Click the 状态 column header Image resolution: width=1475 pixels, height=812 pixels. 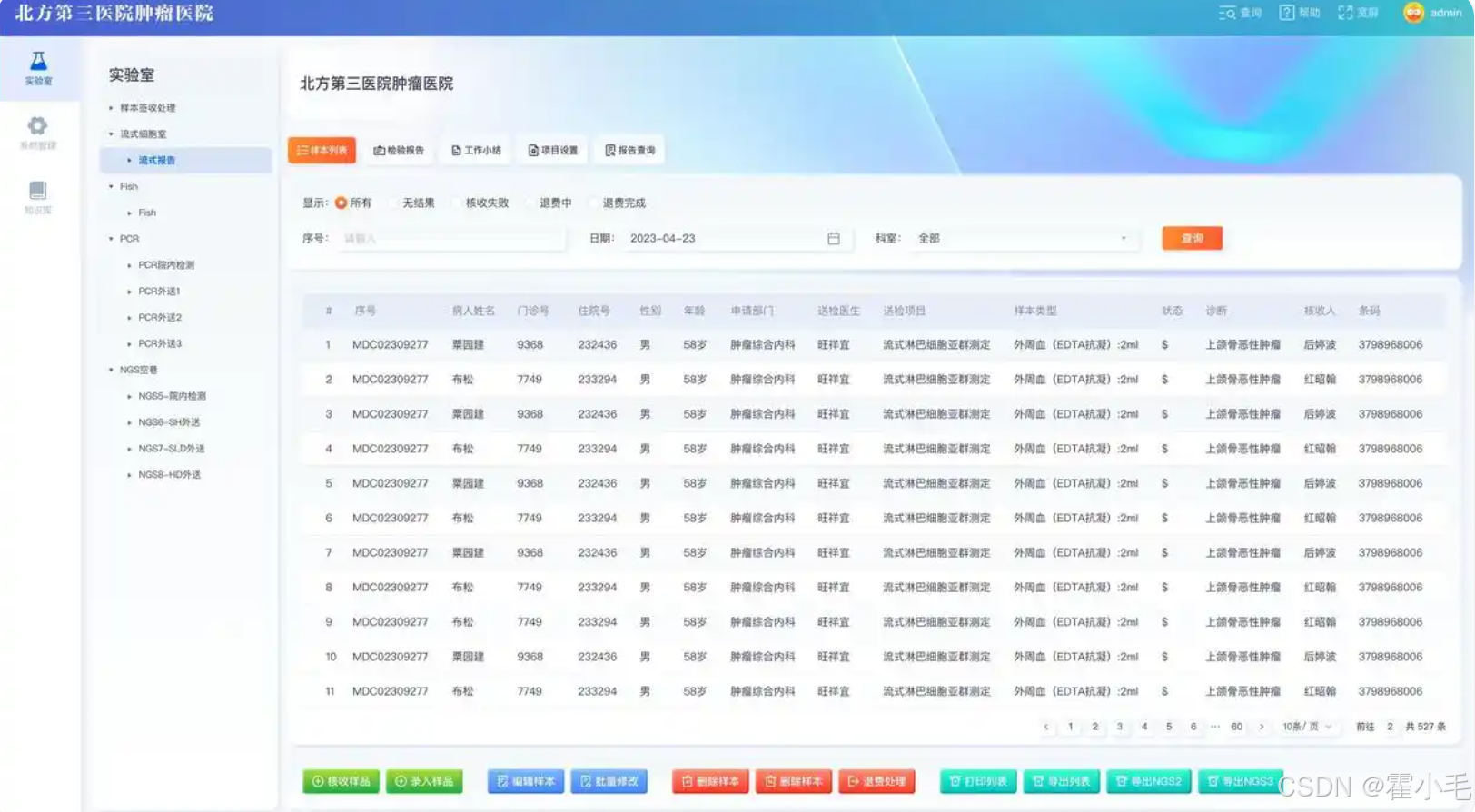coord(1172,311)
